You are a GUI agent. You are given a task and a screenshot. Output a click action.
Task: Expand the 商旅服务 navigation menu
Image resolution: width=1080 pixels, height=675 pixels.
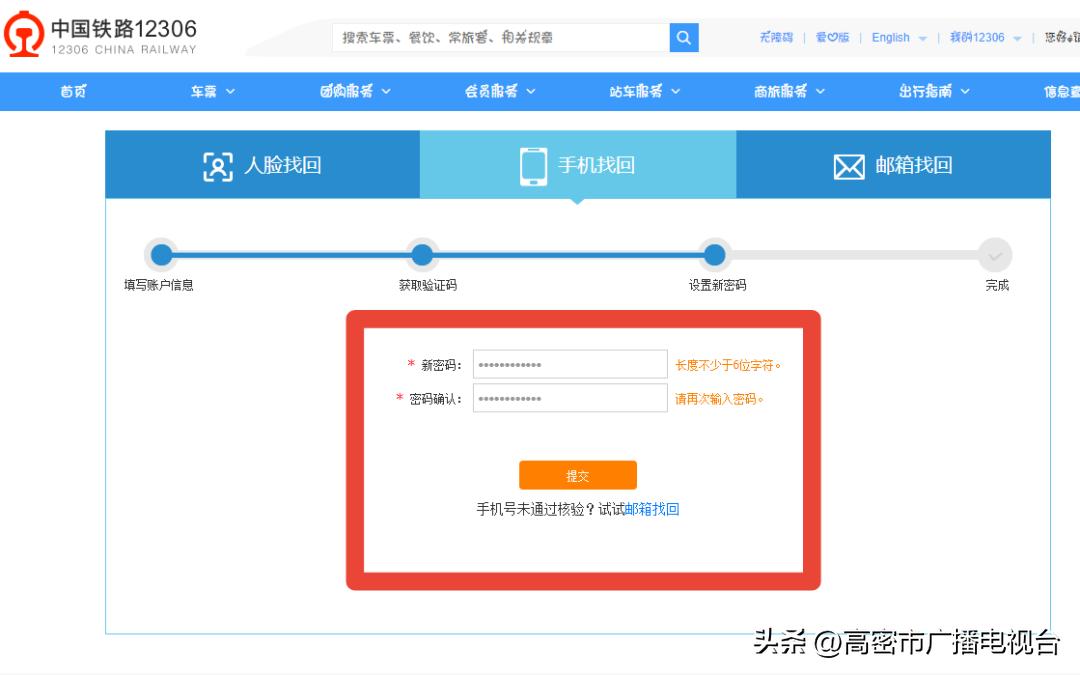(x=790, y=90)
